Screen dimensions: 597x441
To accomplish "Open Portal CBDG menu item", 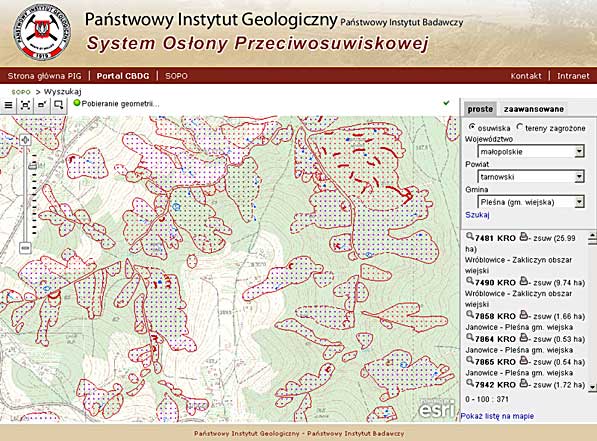I will click(x=123, y=76).
